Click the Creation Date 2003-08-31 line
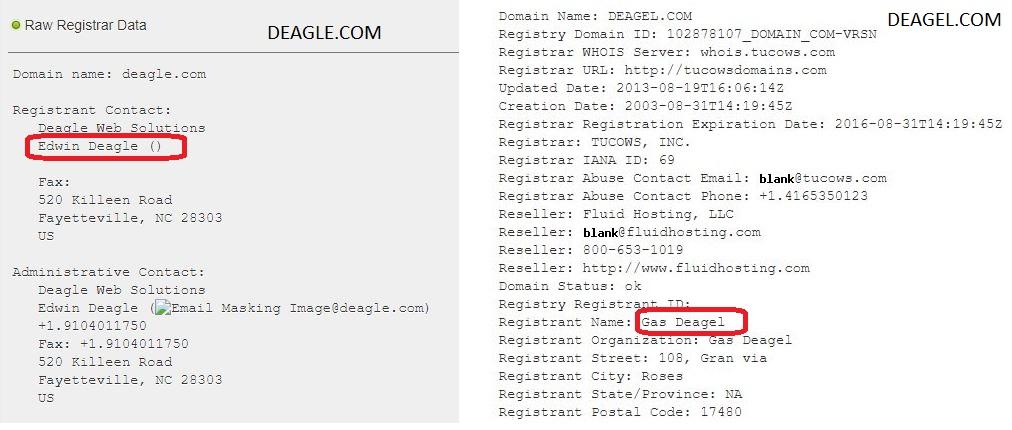 (645, 107)
